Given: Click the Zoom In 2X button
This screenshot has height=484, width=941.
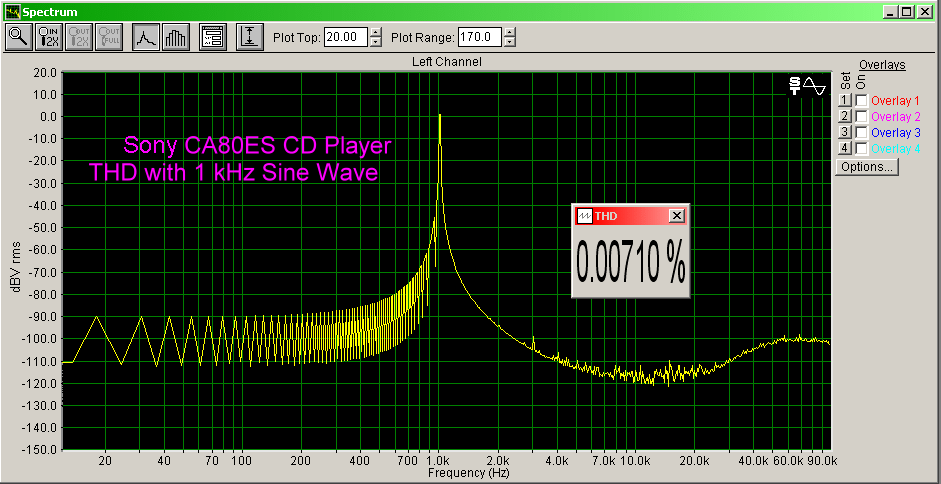Looking at the screenshot, I should click(x=48, y=37).
